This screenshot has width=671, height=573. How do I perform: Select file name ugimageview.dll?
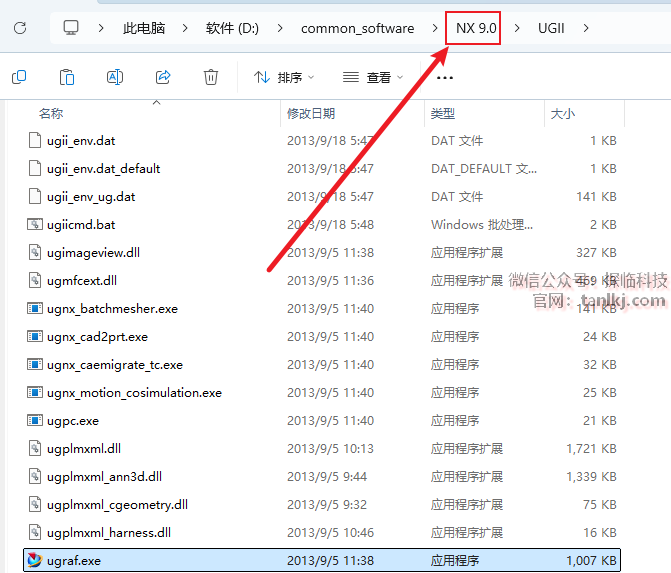click(93, 253)
